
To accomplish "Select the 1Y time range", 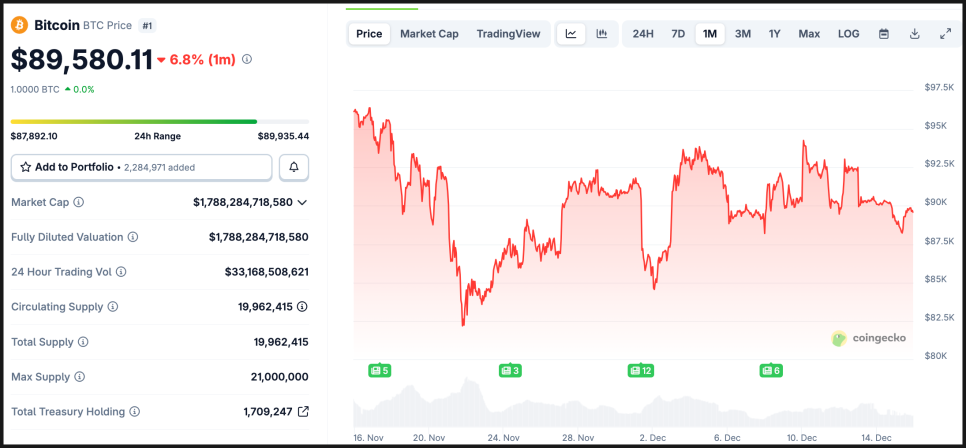I will [x=774, y=34].
